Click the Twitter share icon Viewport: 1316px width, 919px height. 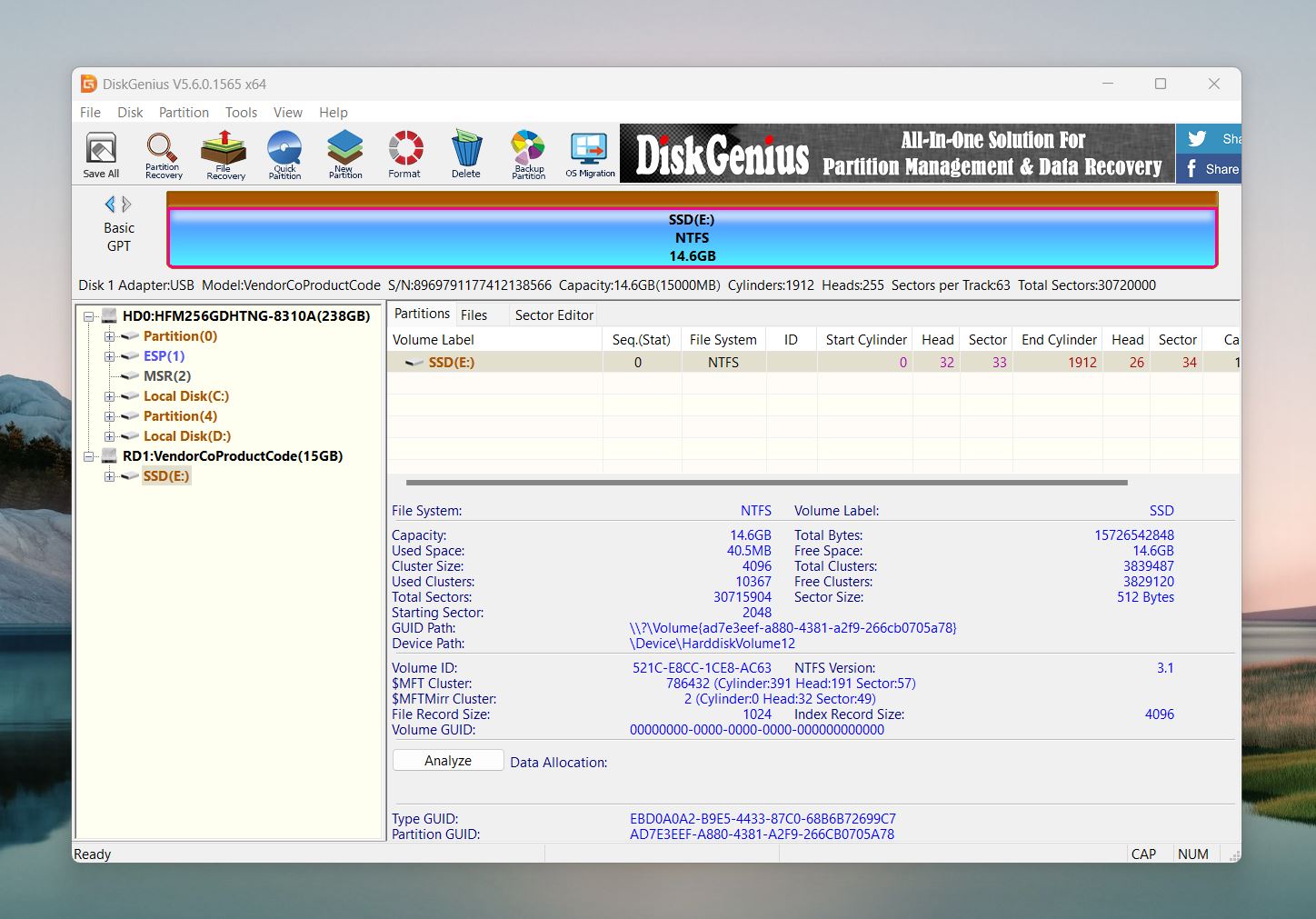click(x=1209, y=138)
